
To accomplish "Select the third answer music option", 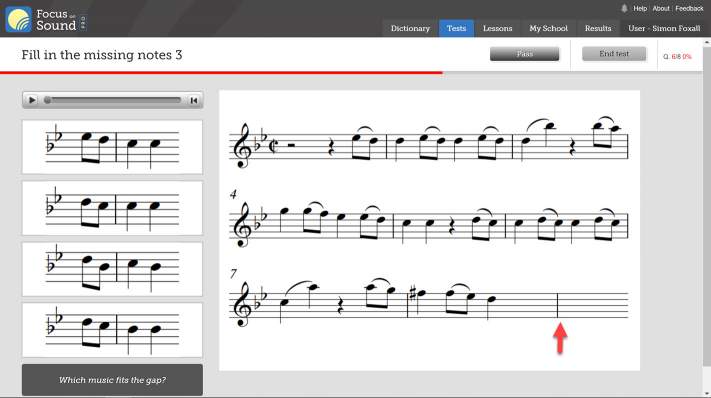I will pos(112,269).
